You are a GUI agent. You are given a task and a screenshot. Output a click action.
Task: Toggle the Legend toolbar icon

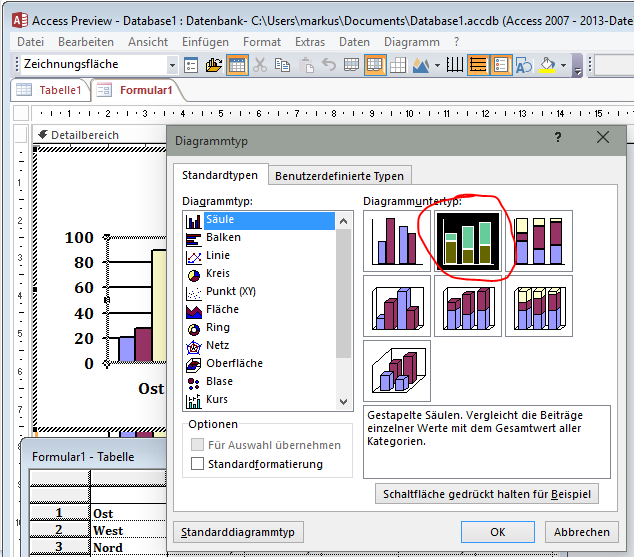coord(501,65)
